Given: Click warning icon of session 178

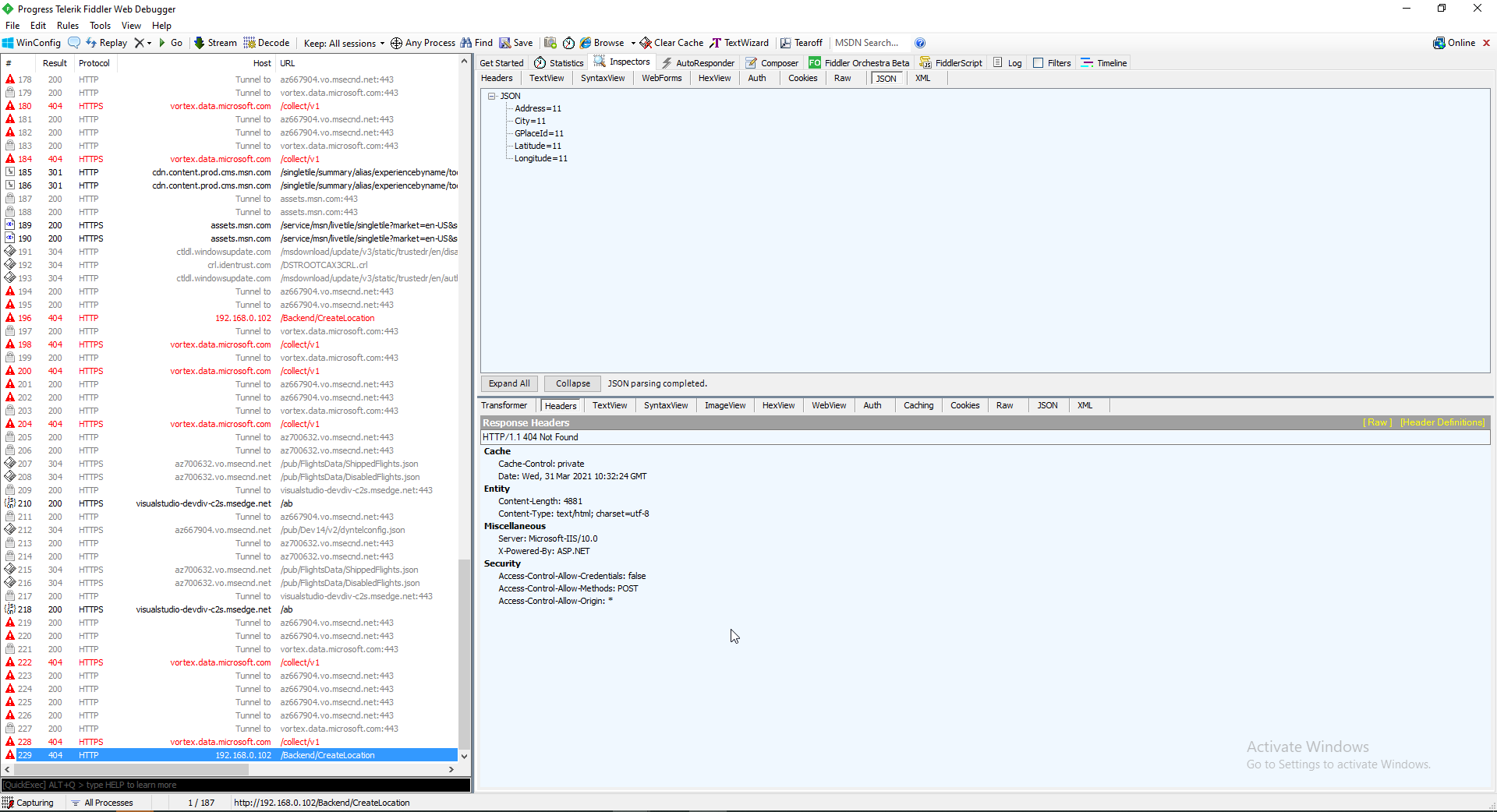Looking at the screenshot, I should [10, 79].
